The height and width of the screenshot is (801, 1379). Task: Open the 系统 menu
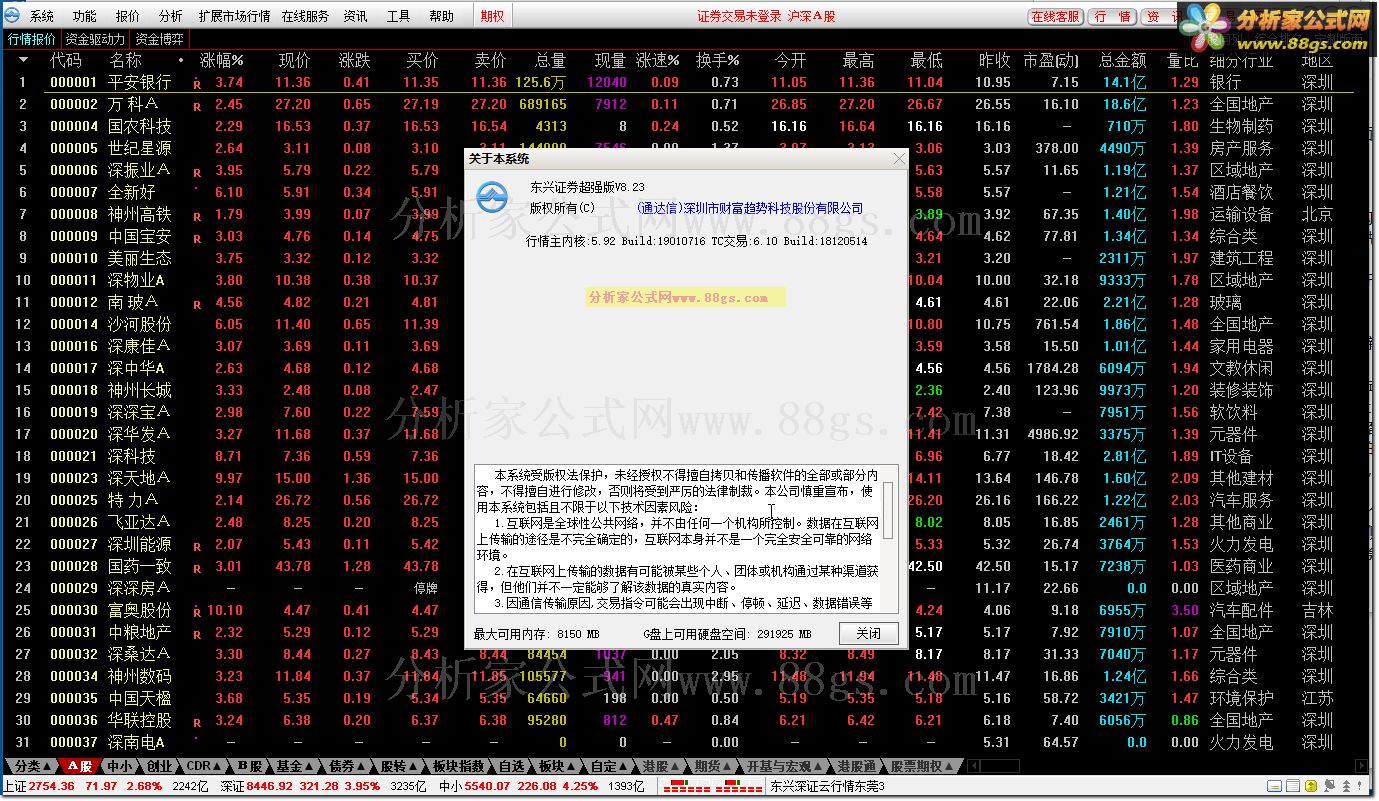[42, 16]
